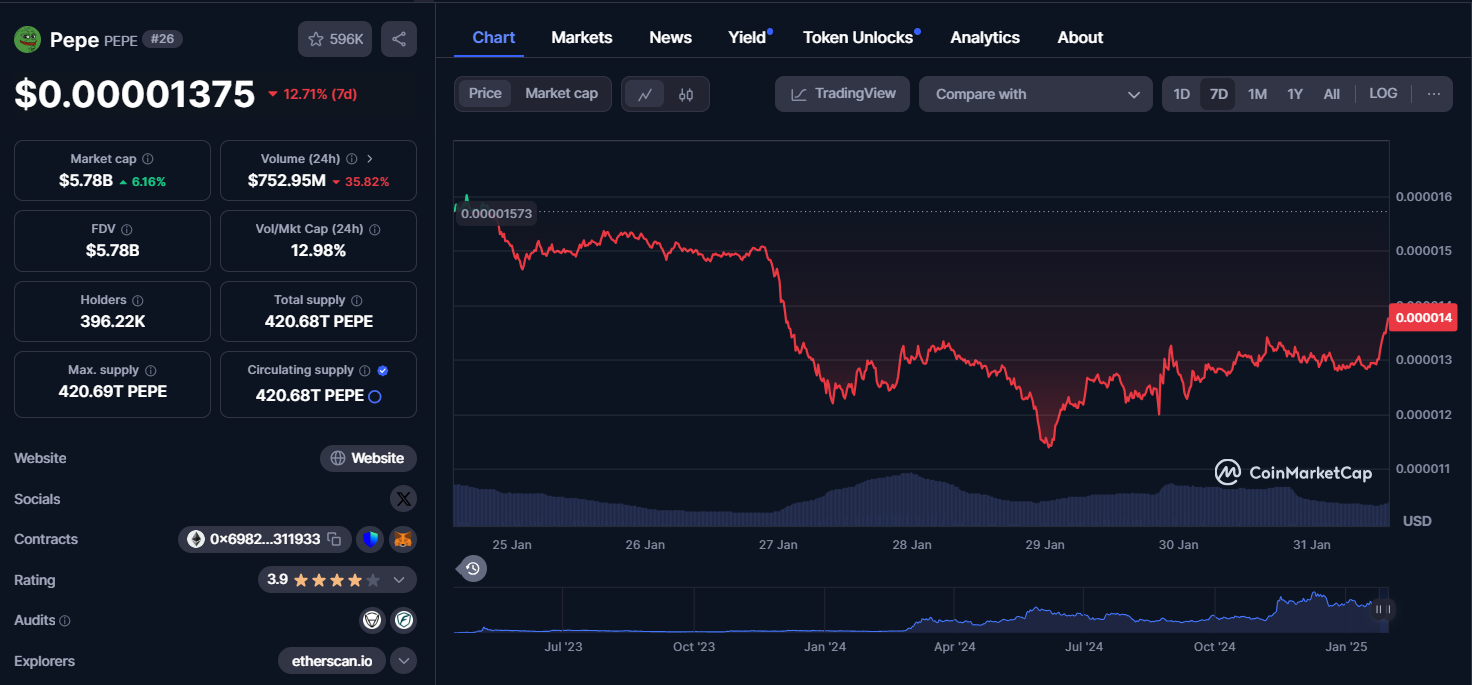Select the Market cap chart toggle

561,93
